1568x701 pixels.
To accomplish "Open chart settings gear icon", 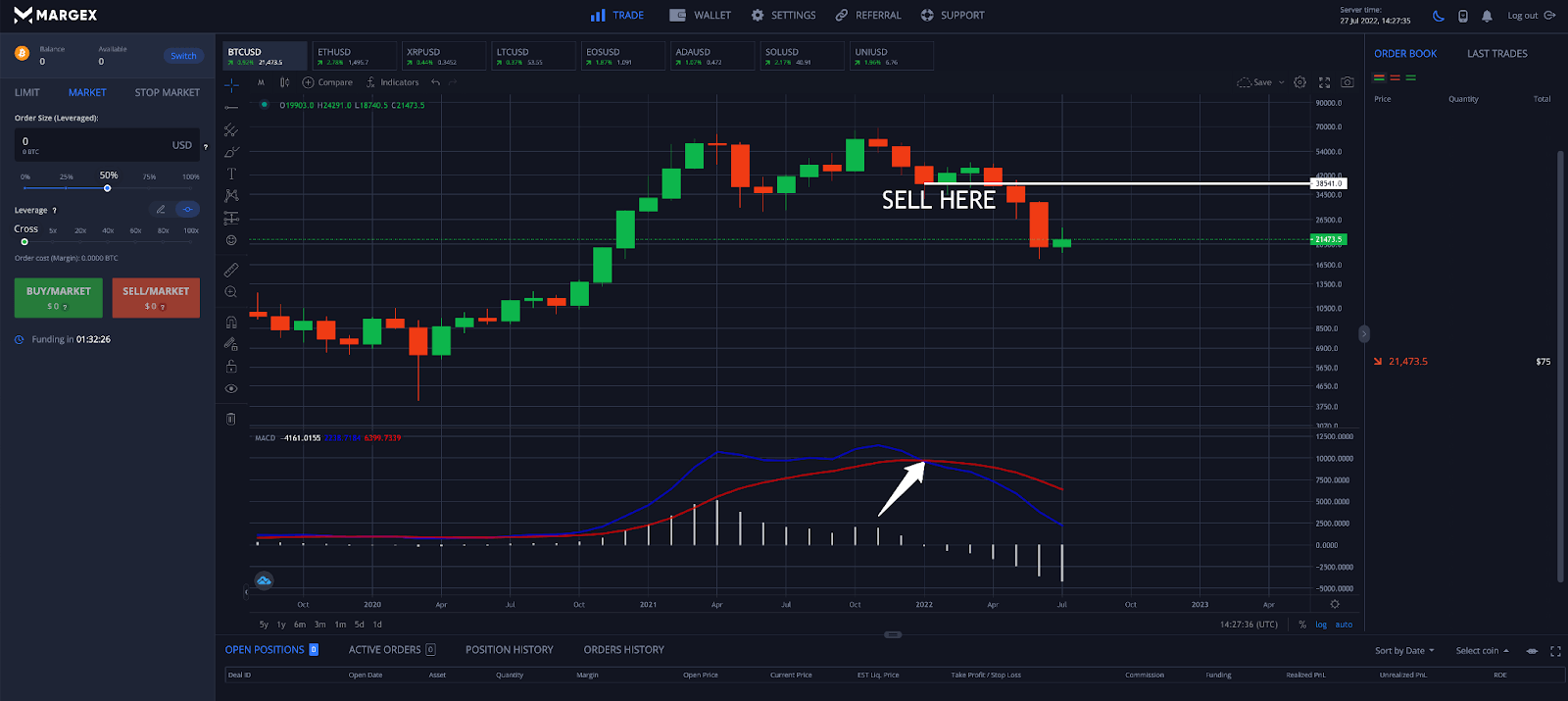I will (x=1299, y=82).
